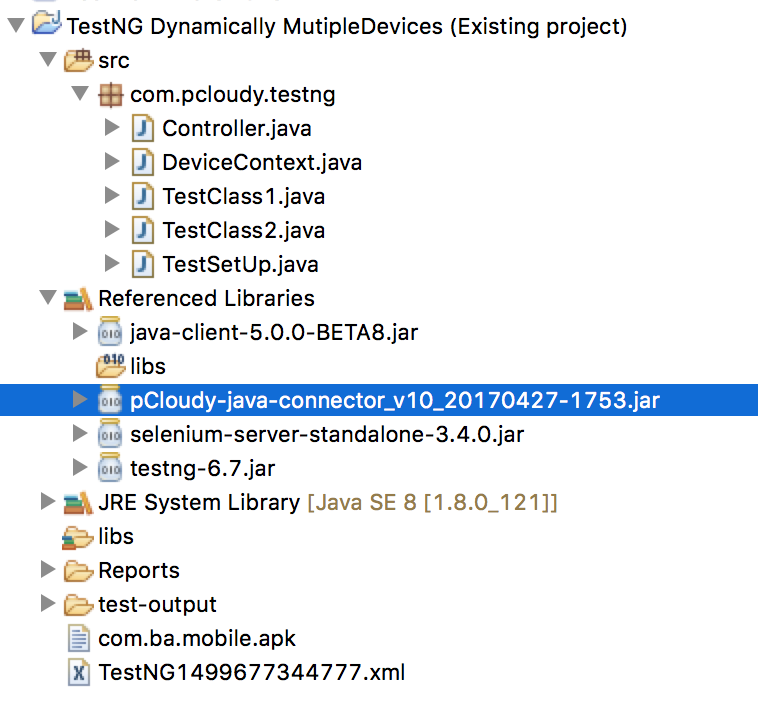762x726 pixels.
Task: Open TestNG1499677344777.xml
Action: tap(252, 673)
